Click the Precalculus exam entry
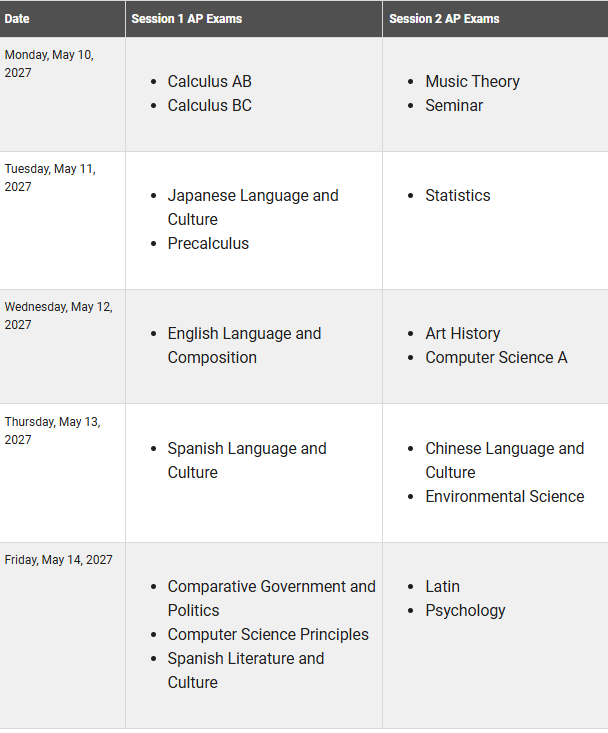The image size is (608, 733). click(208, 243)
